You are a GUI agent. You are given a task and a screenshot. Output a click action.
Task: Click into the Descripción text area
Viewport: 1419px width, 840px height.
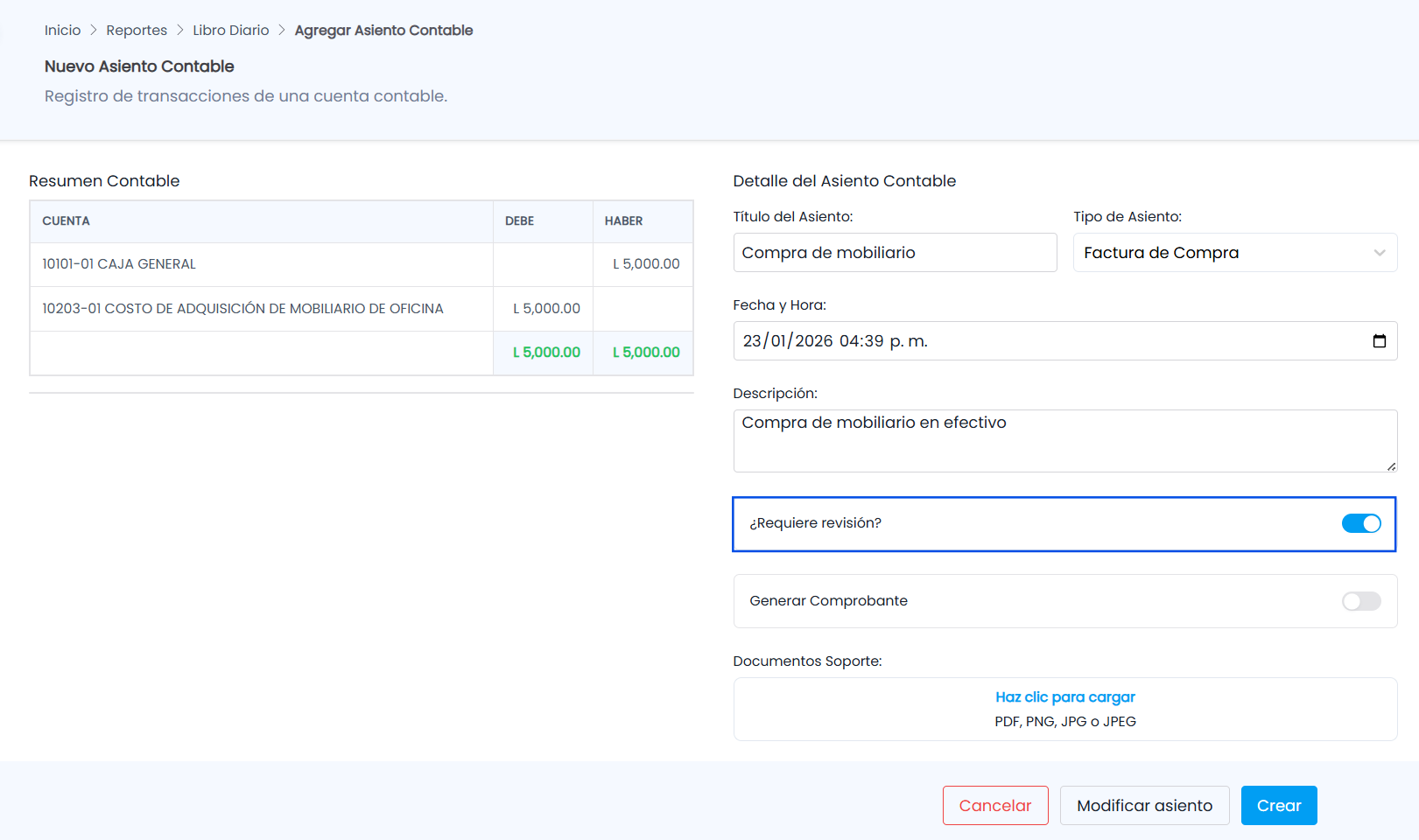(1065, 441)
